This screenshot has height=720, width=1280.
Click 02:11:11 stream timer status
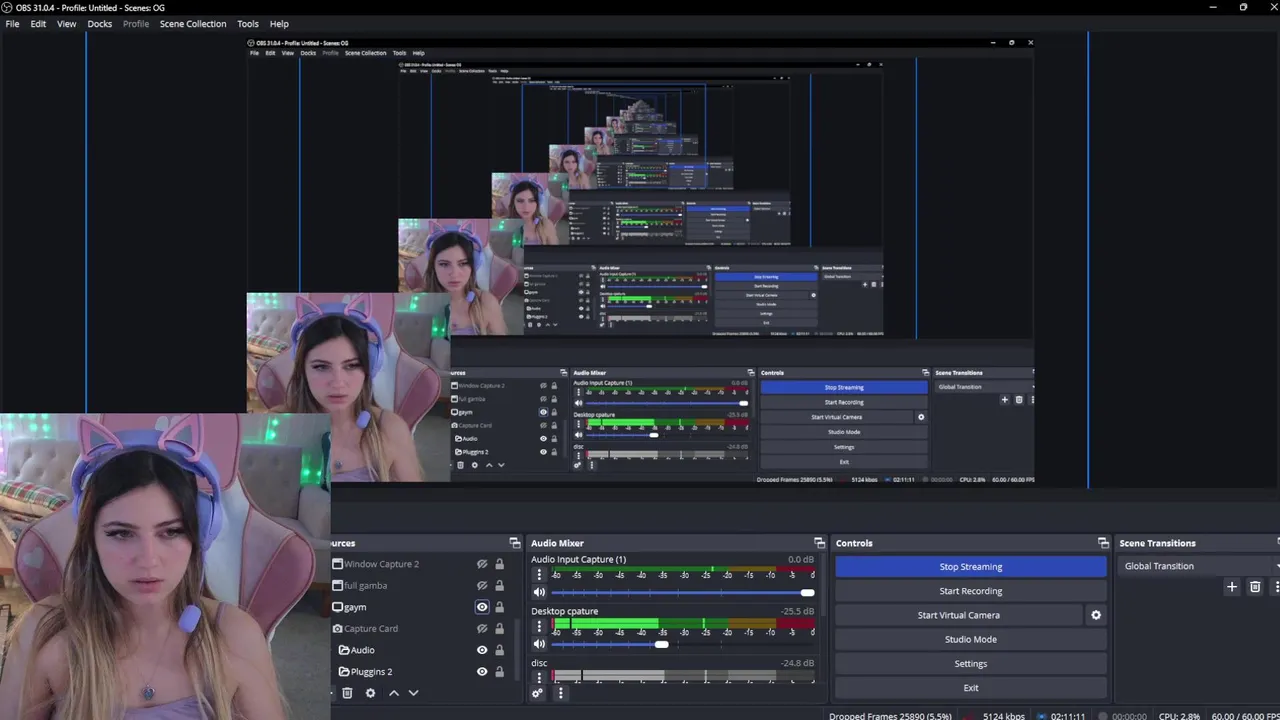click(x=1068, y=716)
